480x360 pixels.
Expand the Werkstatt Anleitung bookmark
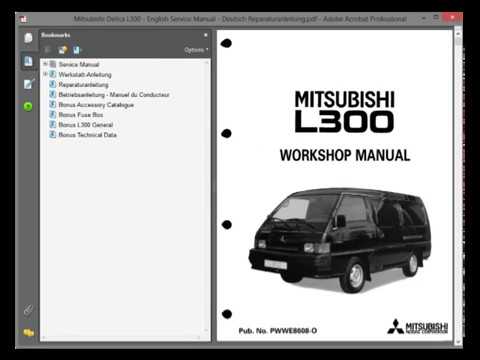(x=46, y=74)
